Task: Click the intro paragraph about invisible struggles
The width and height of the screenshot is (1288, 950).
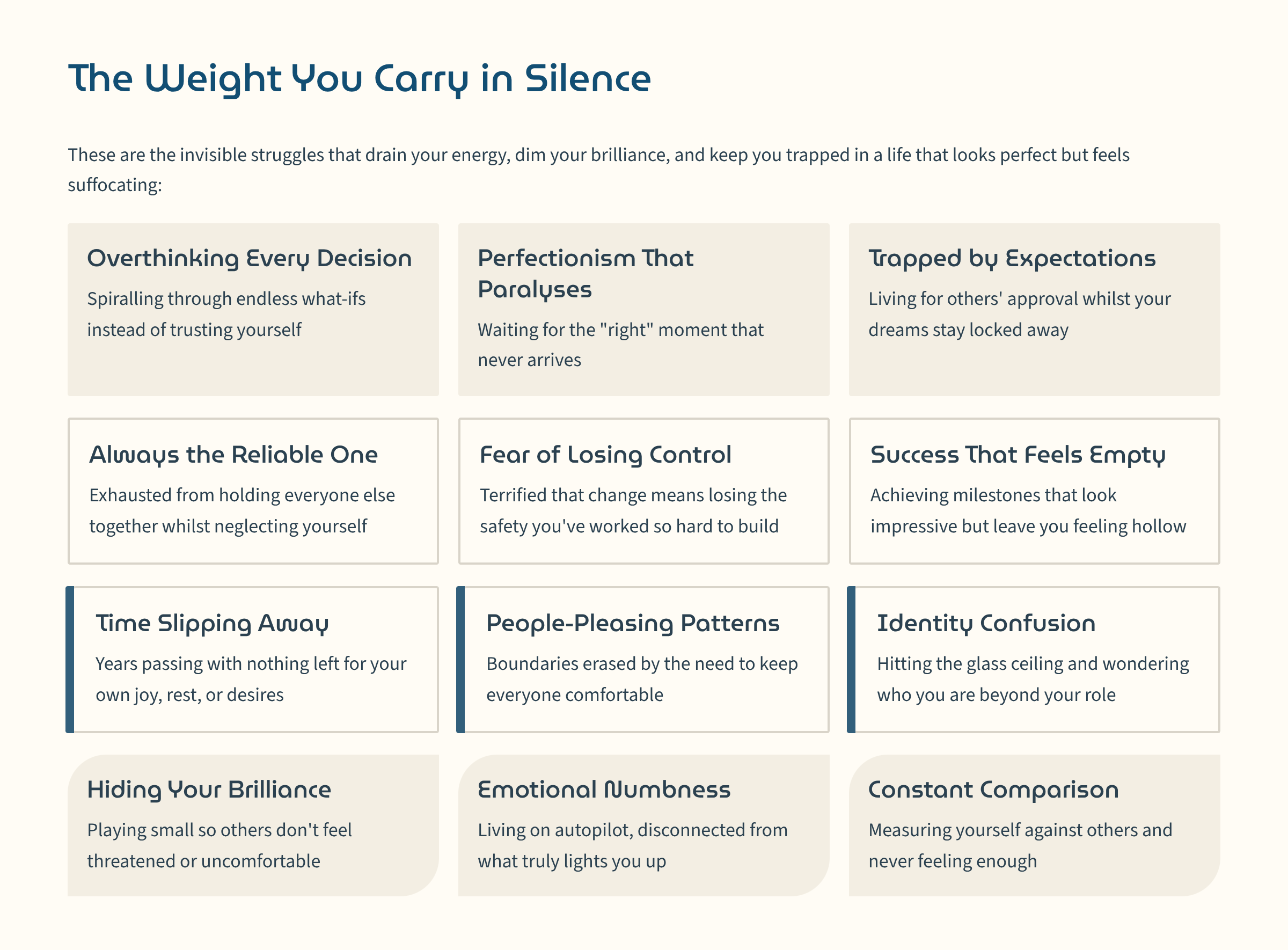Action: click(598, 170)
